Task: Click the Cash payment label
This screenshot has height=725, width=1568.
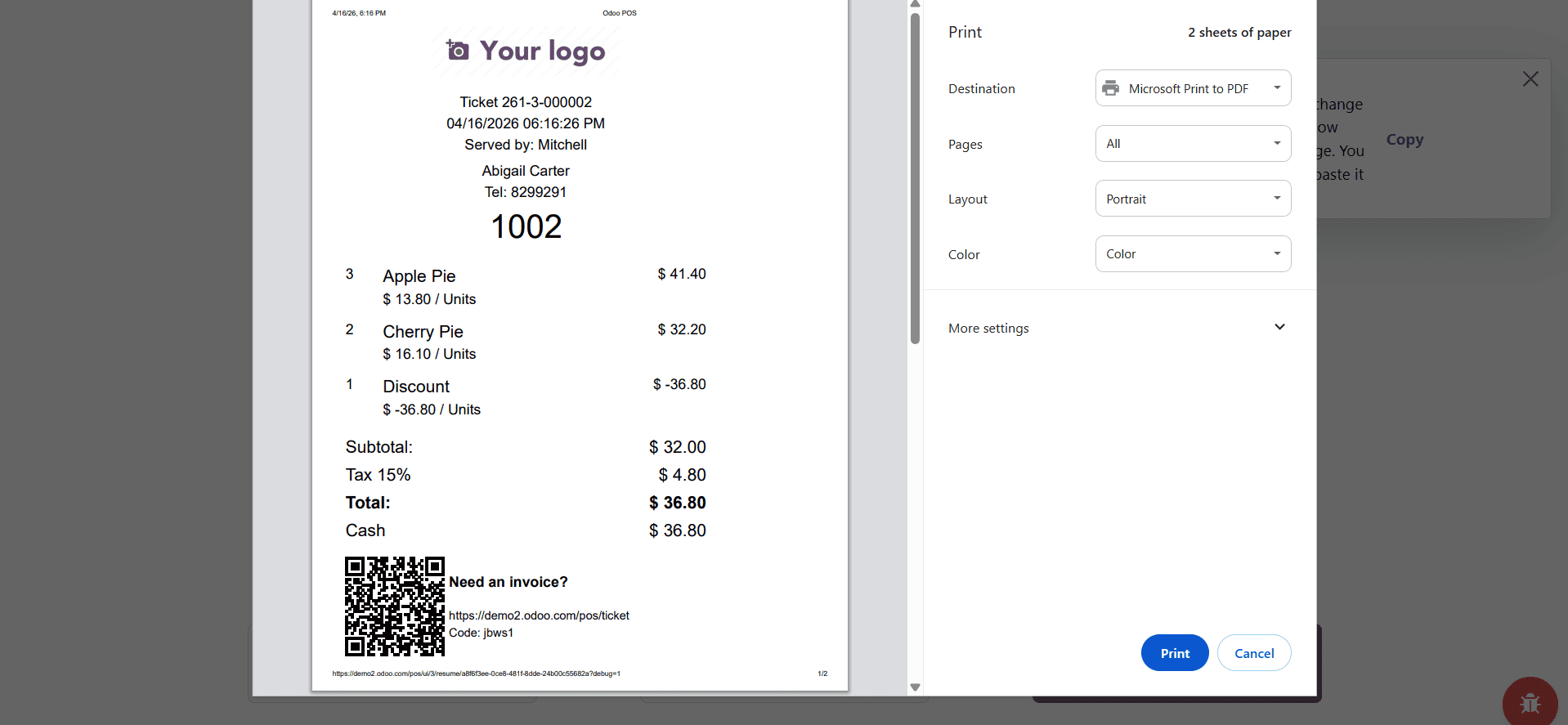Action: (x=365, y=530)
